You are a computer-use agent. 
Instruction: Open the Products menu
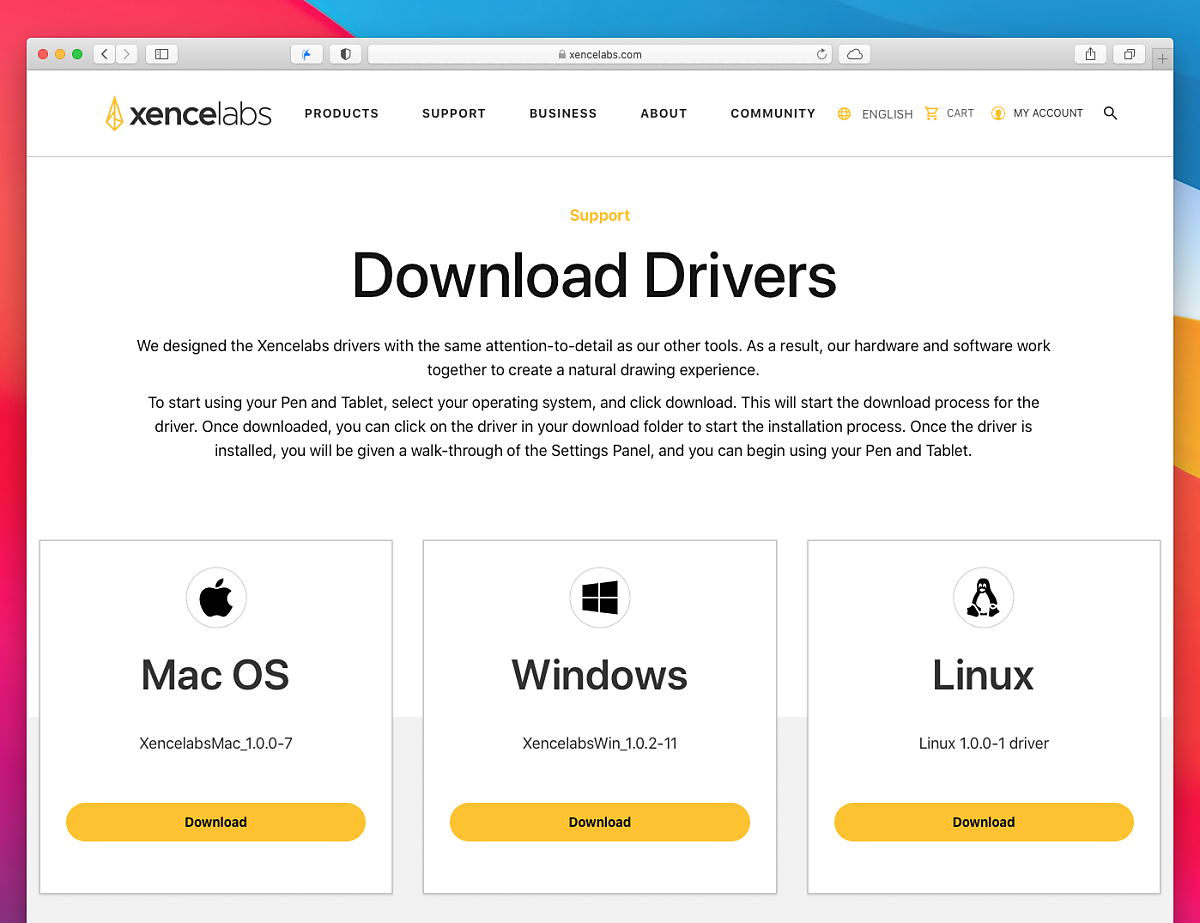341,113
